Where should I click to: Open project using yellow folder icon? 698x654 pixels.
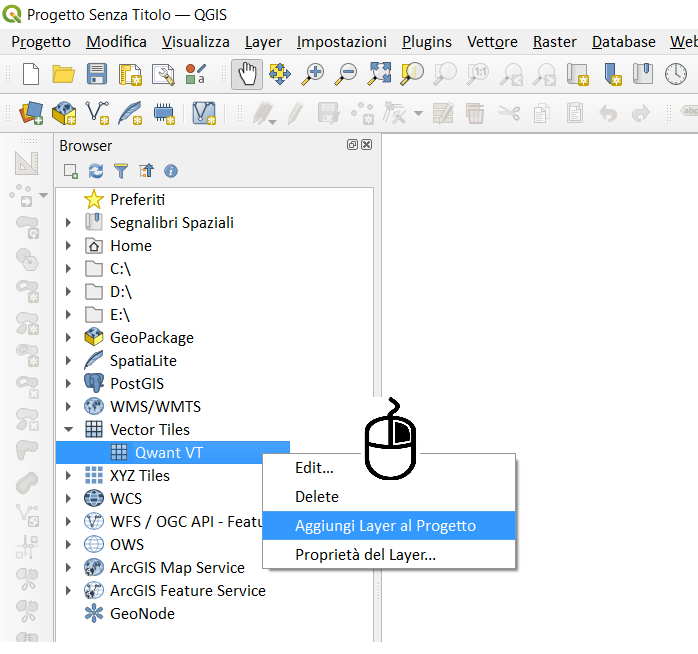pyautogui.click(x=64, y=74)
